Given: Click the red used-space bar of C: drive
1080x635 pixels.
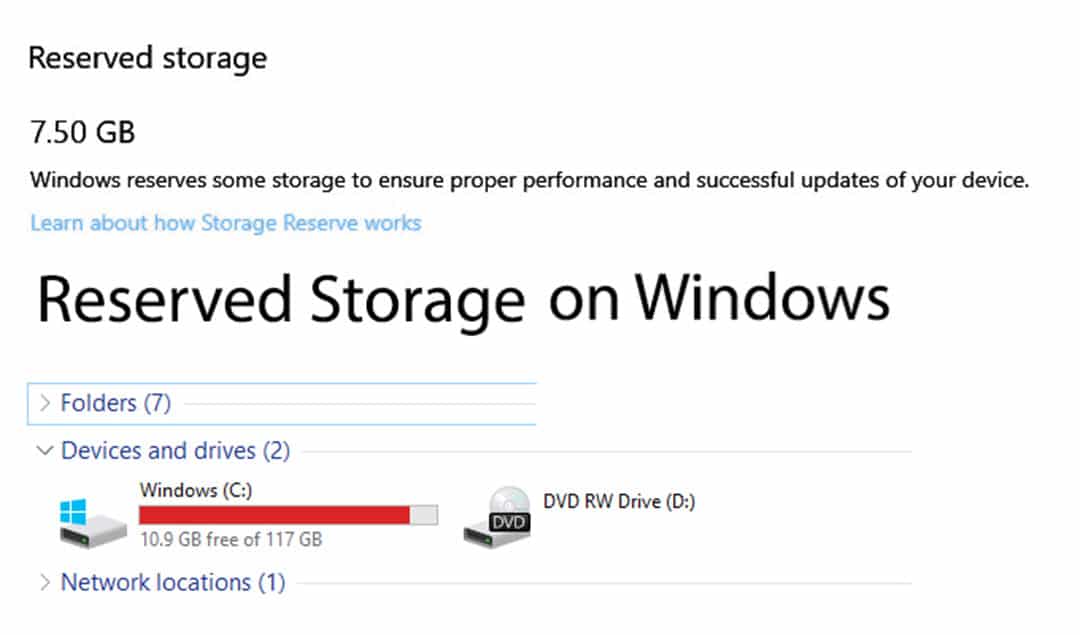Looking at the screenshot, I should point(274,515).
